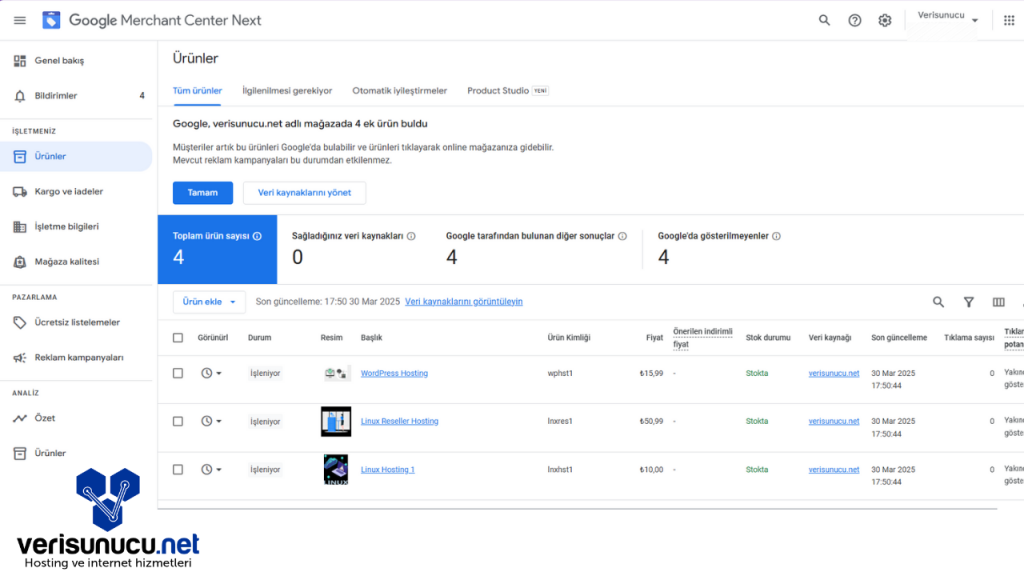Click the Tamam button
Screen dimensions: 1024x576
(x=202, y=193)
